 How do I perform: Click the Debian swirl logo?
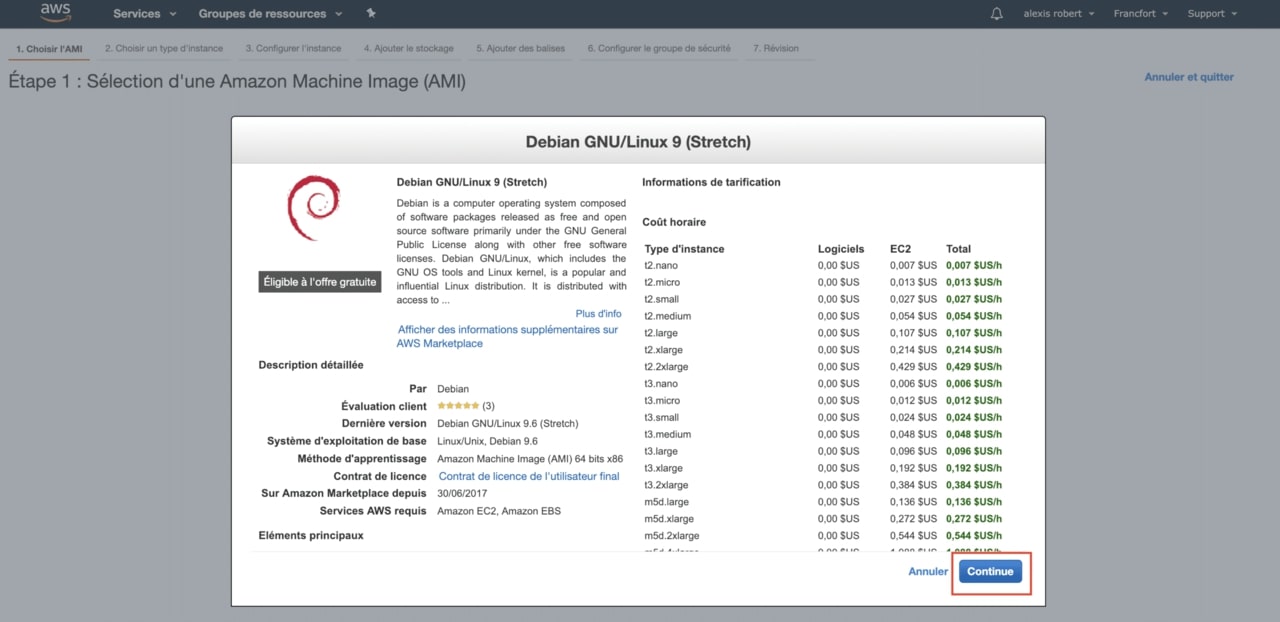[313, 207]
